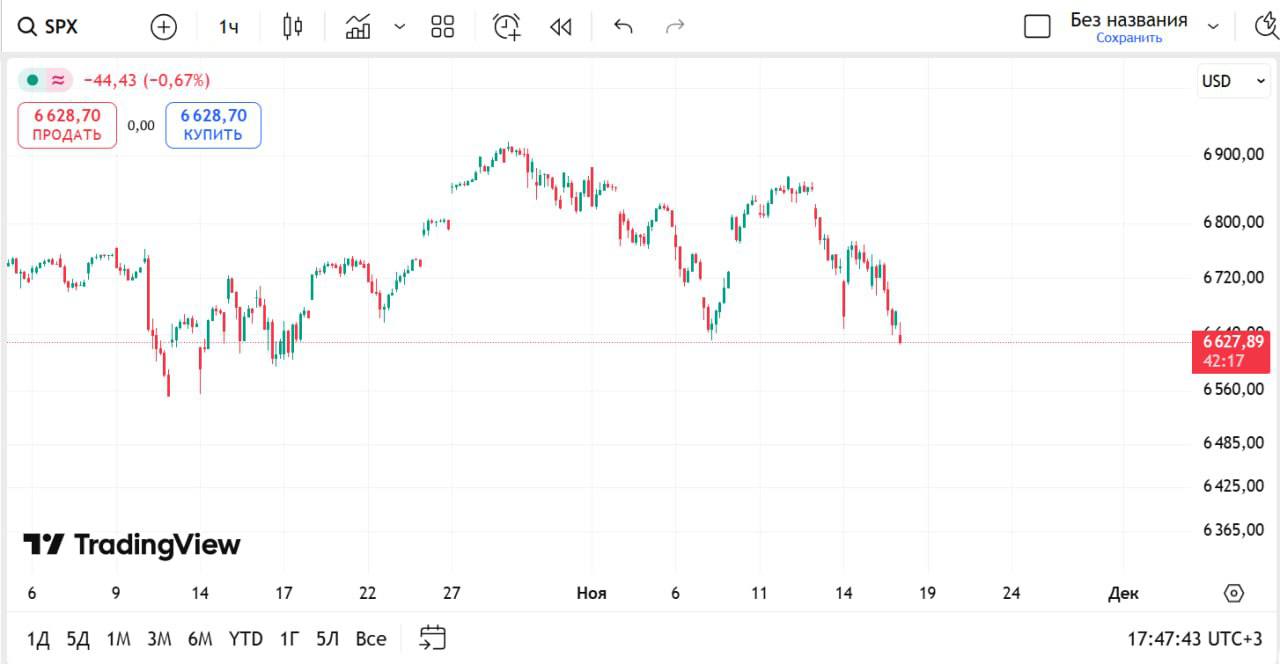Toggle the layout square checkbox
This screenshot has height=664, width=1280.
tap(1037, 27)
